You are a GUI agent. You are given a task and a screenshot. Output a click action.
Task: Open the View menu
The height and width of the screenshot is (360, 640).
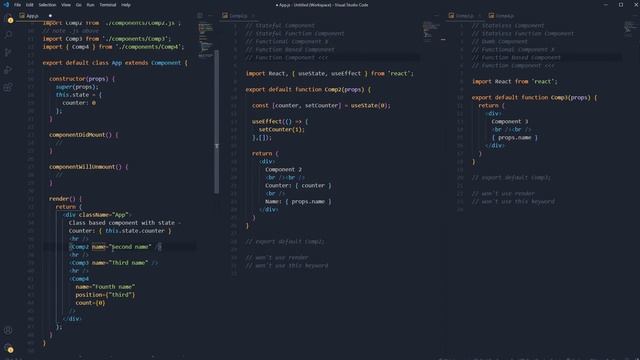coord(66,5)
